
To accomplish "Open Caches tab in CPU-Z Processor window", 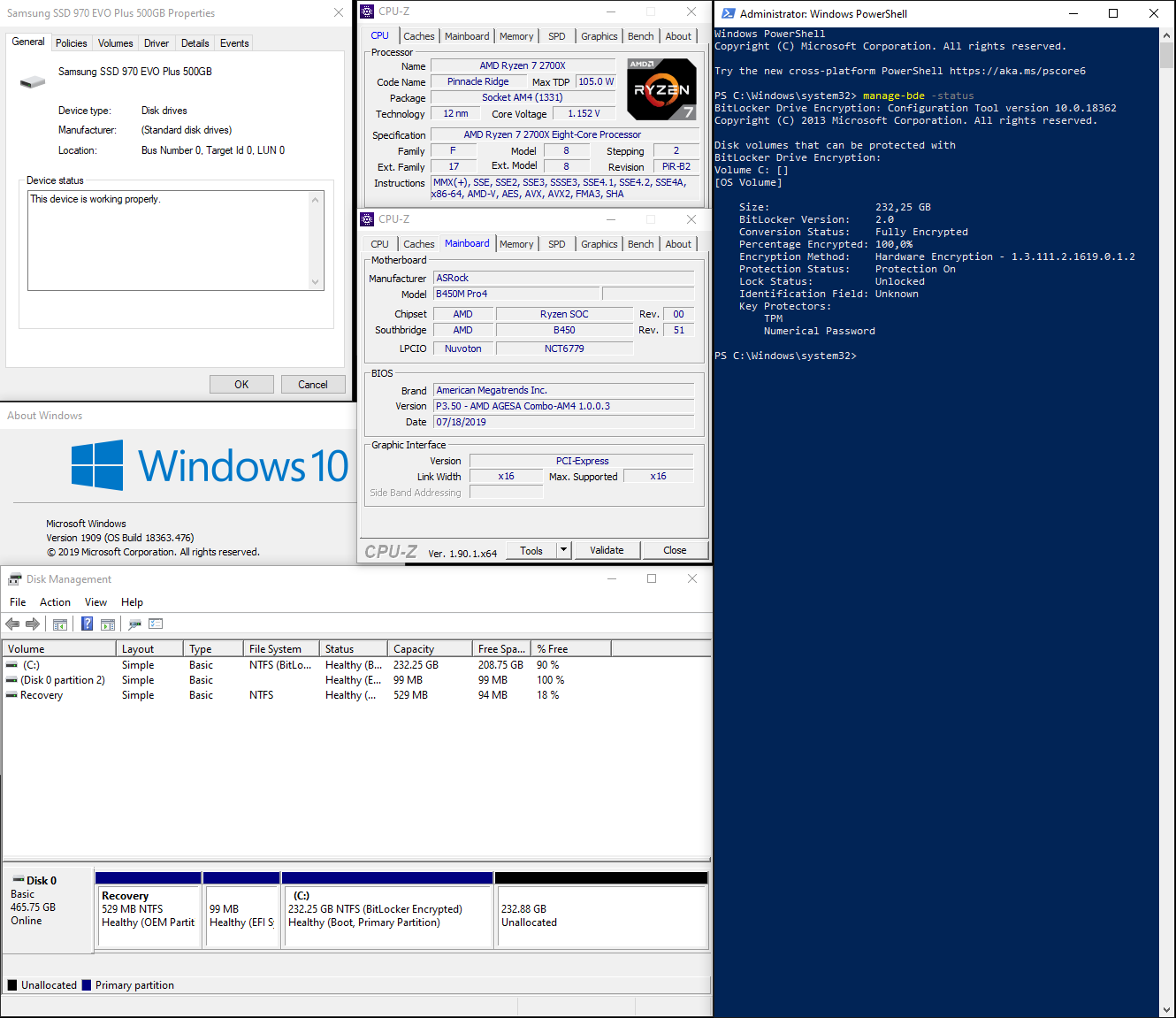I will (x=419, y=36).
